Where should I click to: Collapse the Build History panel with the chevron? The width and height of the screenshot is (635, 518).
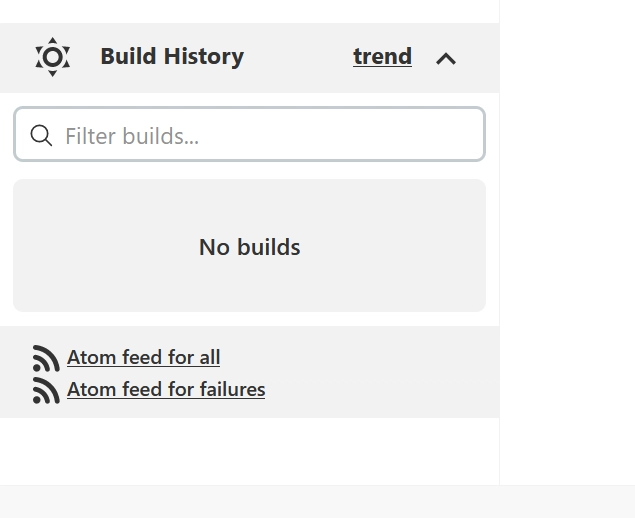tap(446, 58)
